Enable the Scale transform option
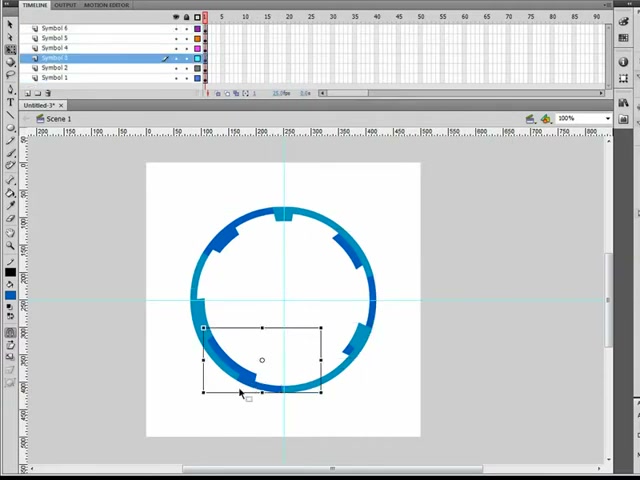This screenshot has width=640, height=480. 10,357
